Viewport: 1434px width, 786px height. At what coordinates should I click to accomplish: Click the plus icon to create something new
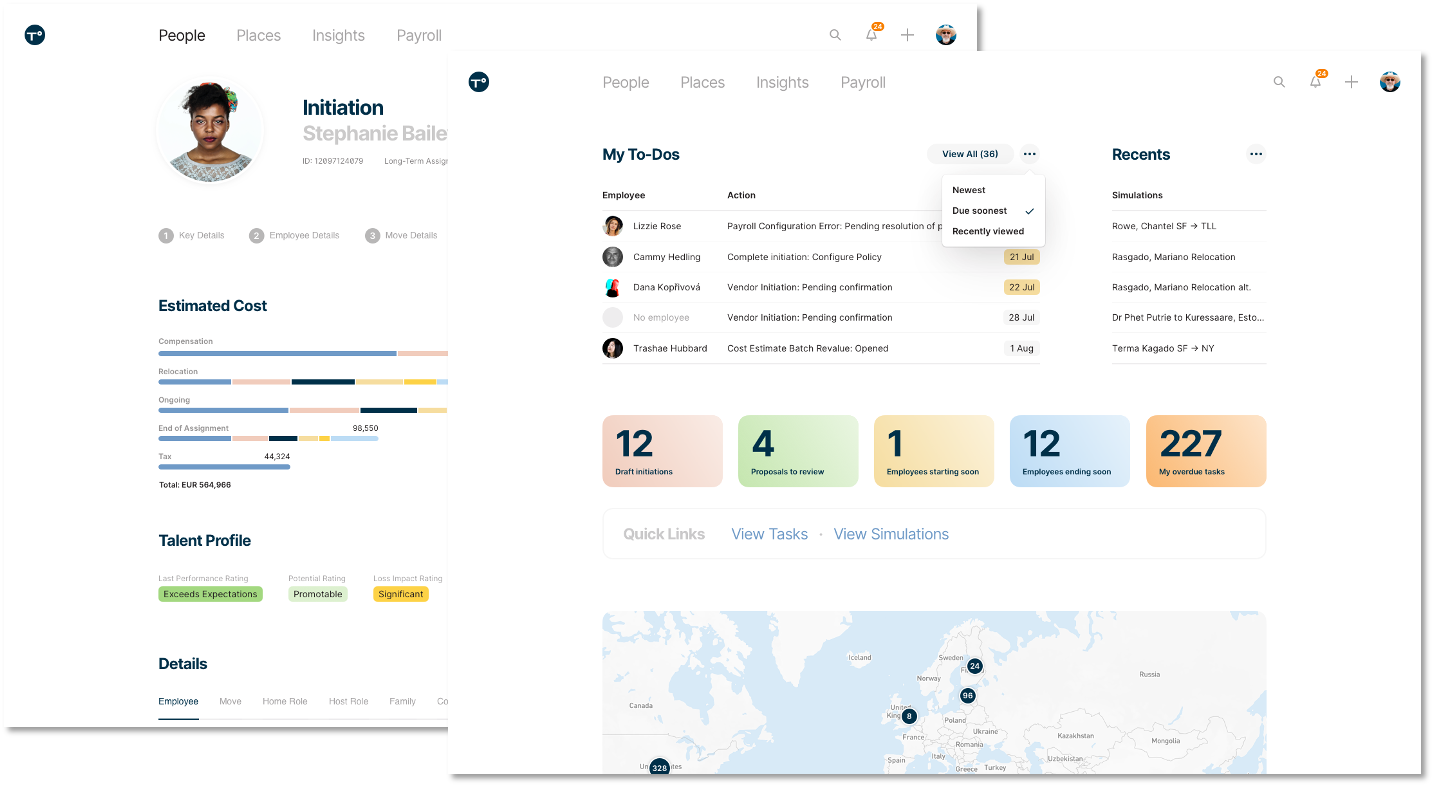1351,82
